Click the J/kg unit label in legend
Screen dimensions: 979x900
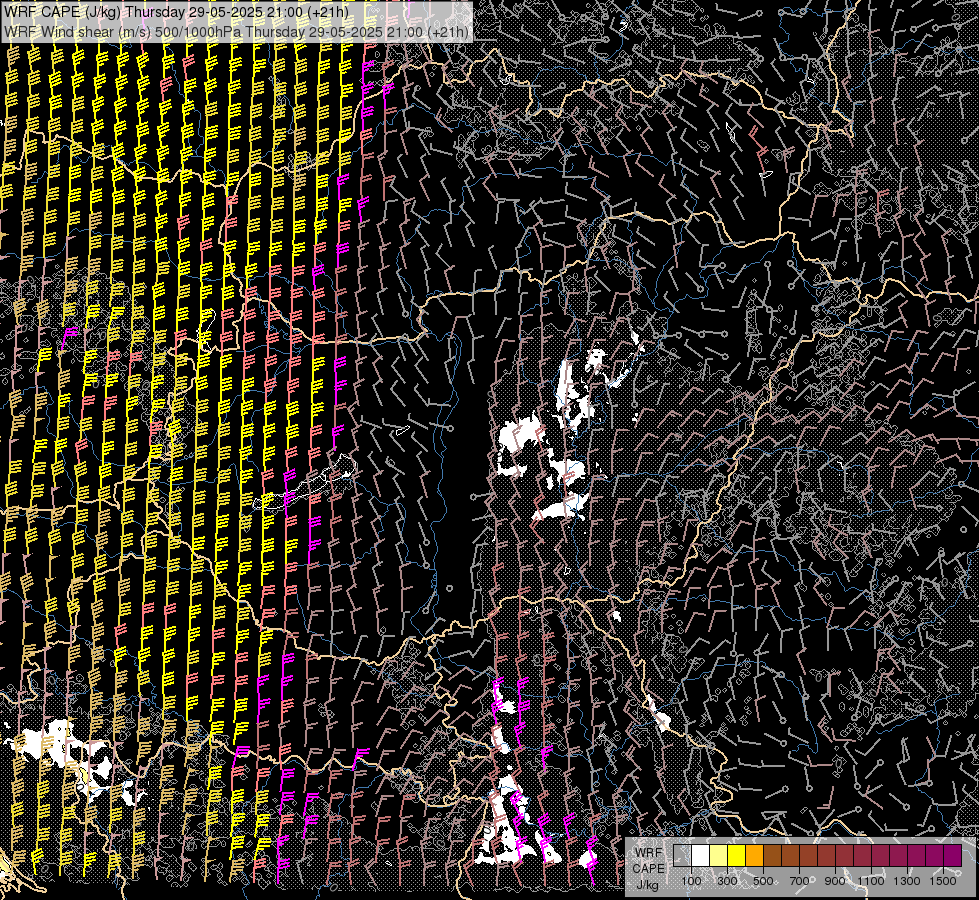point(647,885)
